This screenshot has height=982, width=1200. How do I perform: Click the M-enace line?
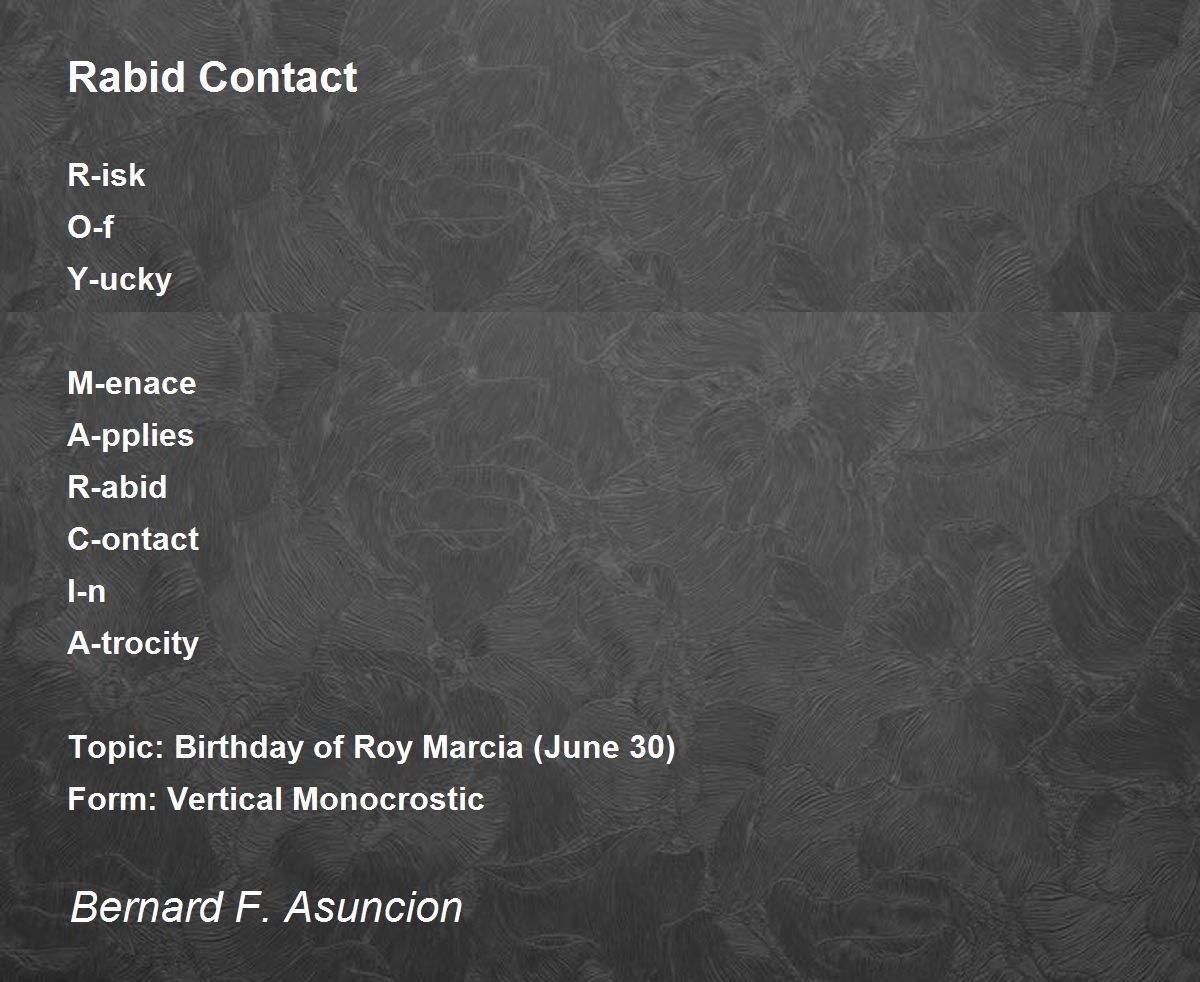point(132,383)
